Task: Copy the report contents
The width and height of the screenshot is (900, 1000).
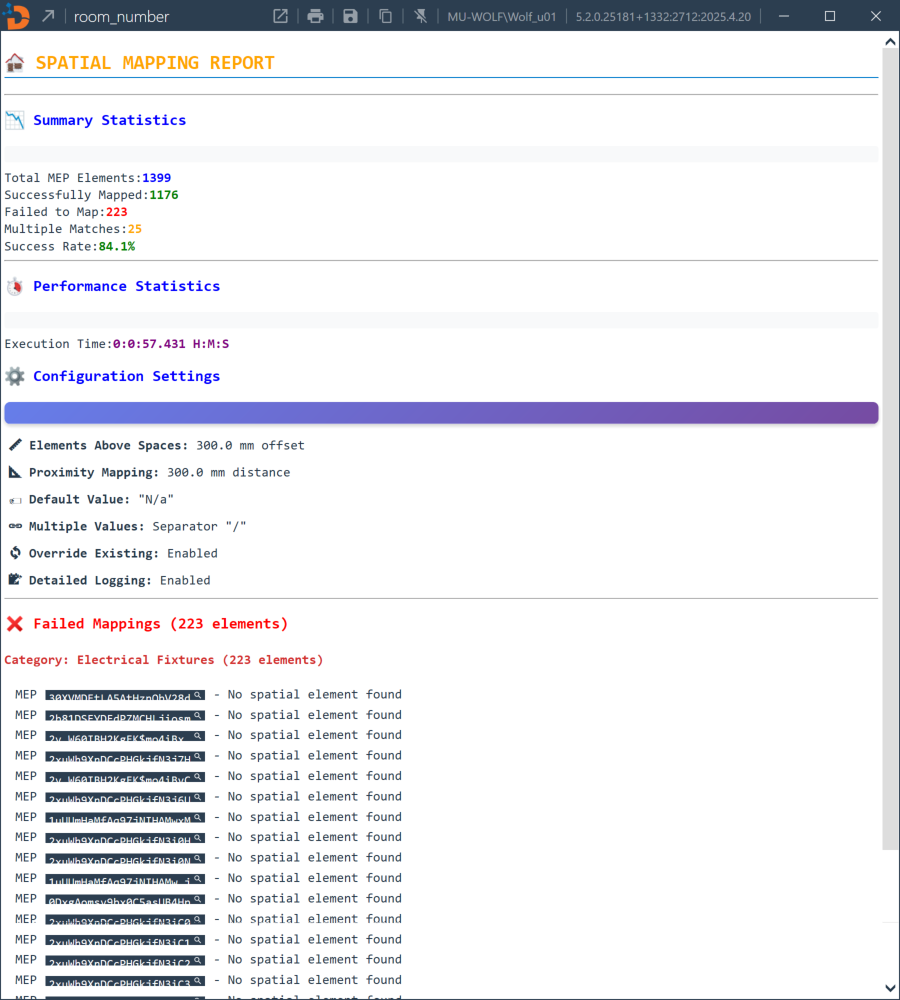Action: pos(385,16)
